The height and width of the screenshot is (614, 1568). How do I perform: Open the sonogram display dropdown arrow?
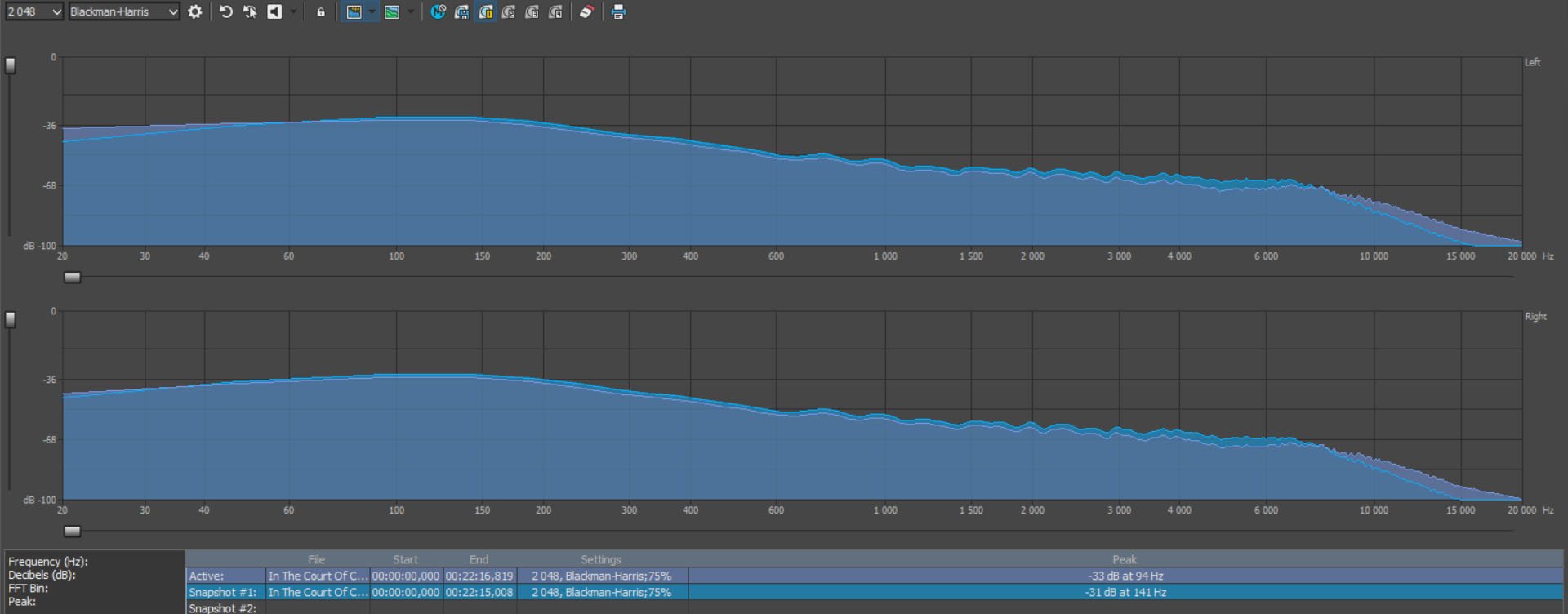tap(411, 11)
